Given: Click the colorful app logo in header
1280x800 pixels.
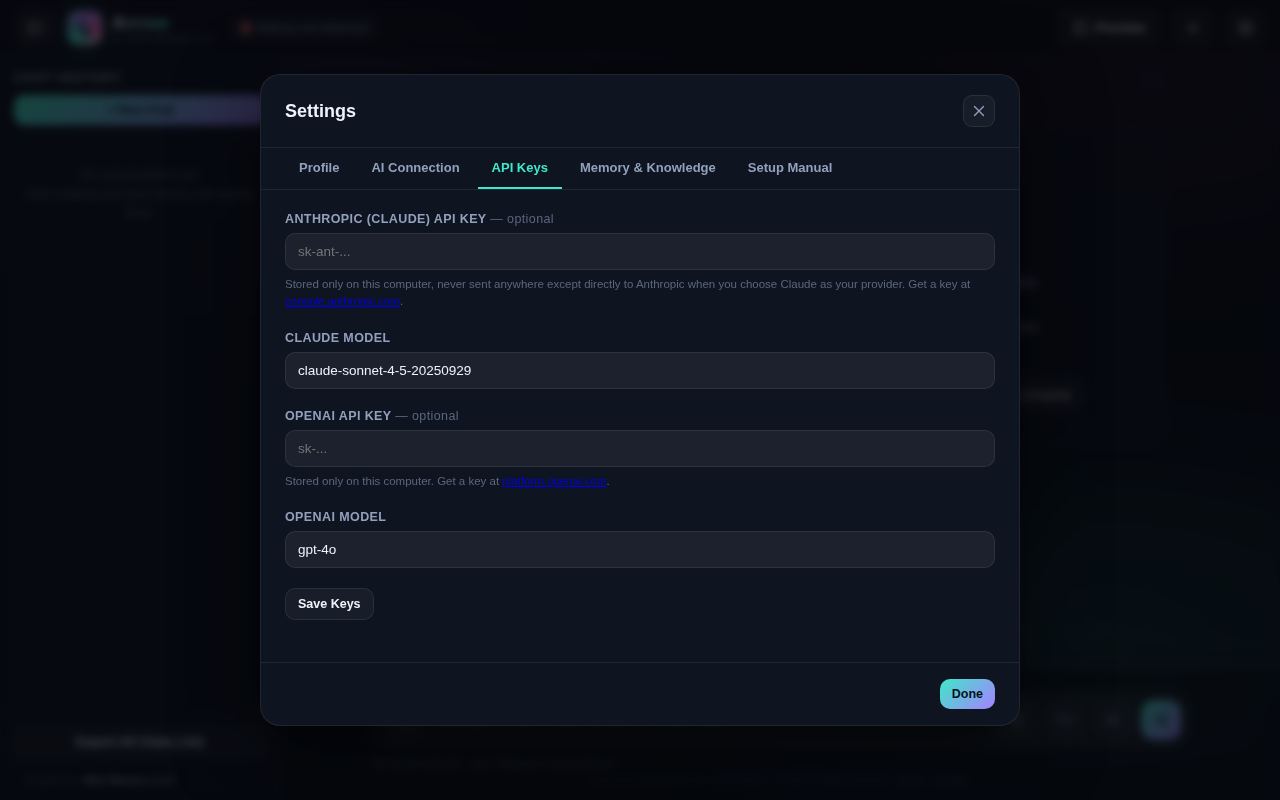Looking at the screenshot, I should point(85,28).
